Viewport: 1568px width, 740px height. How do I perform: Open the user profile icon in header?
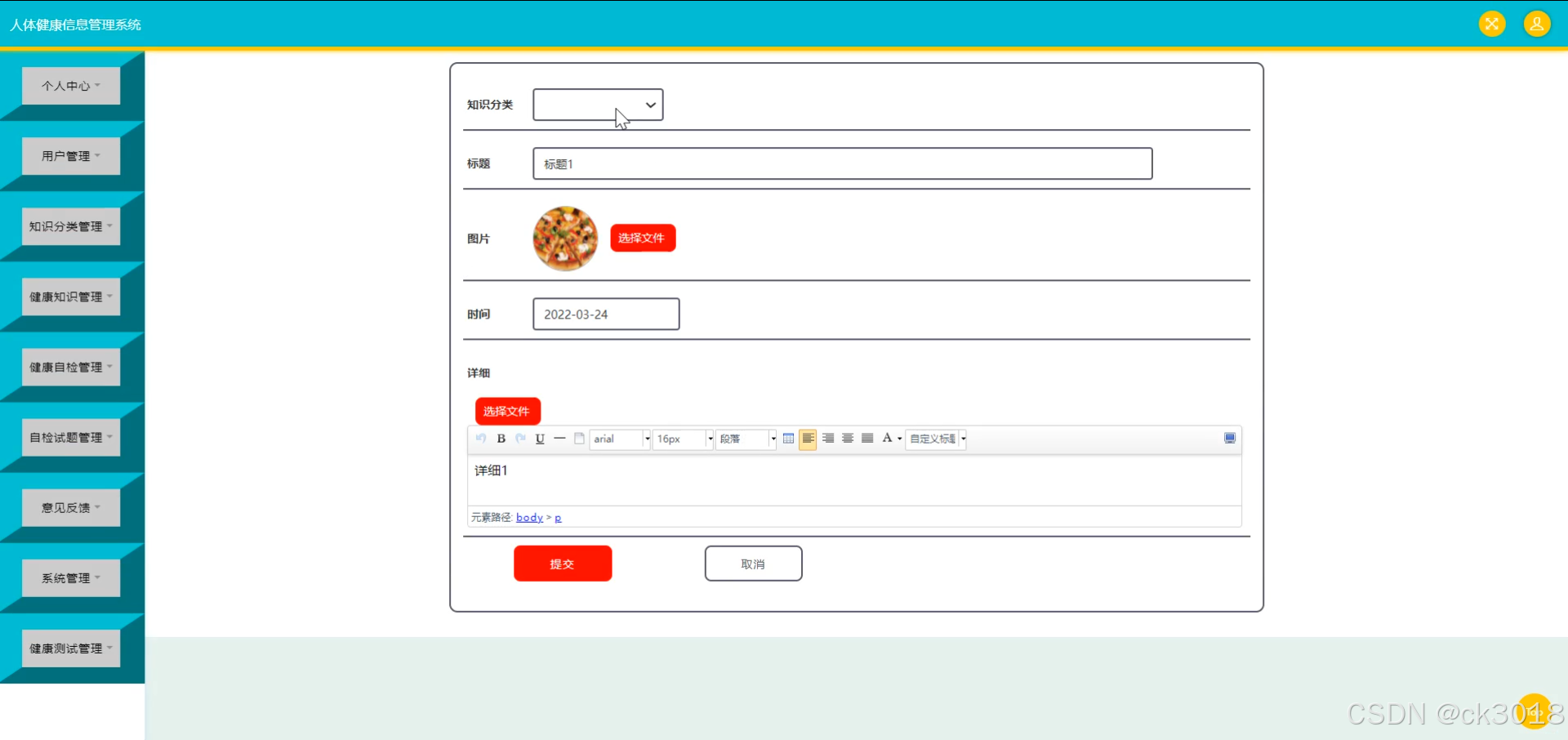pos(1537,24)
